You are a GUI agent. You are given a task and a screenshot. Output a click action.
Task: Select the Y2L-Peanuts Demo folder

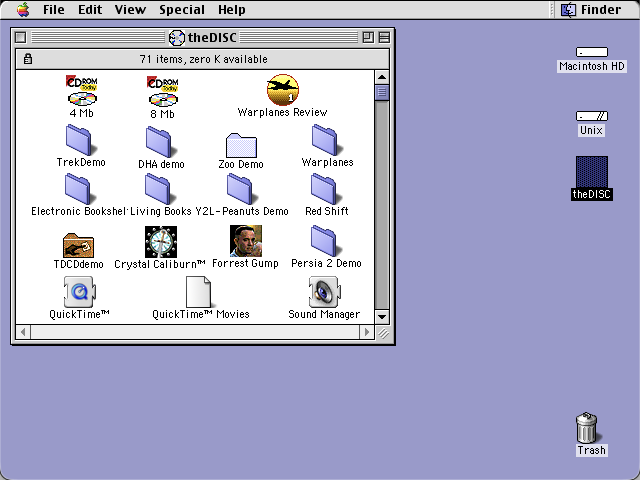pyautogui.click(x=240, y=189)
